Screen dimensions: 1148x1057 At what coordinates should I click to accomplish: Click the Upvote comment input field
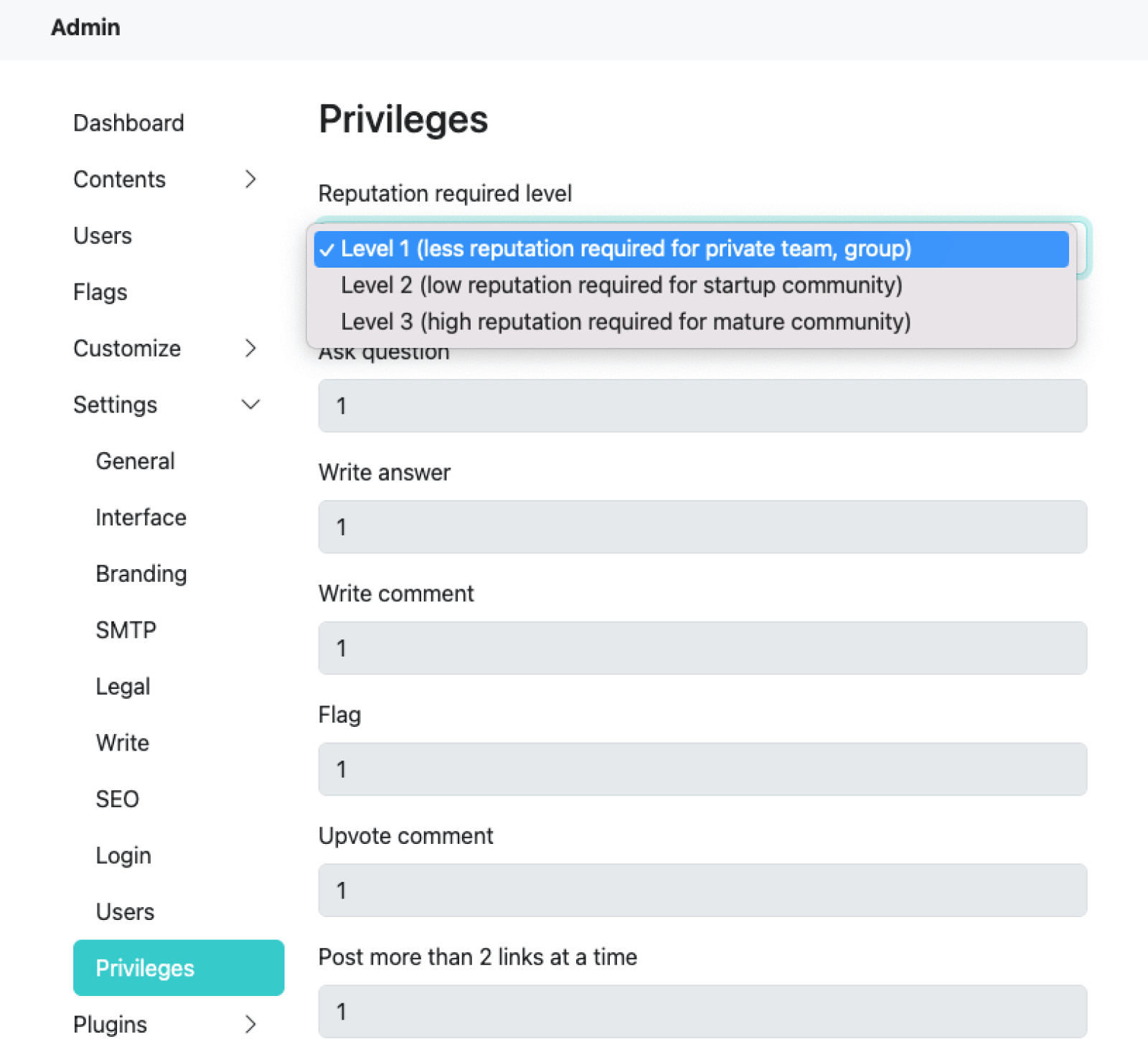tap(702, 891)
